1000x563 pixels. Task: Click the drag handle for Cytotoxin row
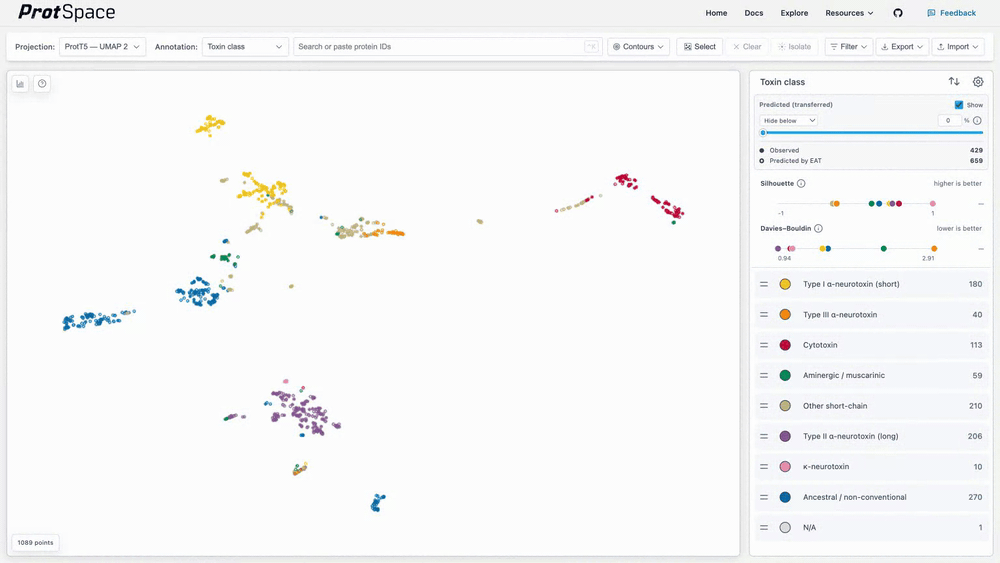pyautogui.click(x=764, y=345)
